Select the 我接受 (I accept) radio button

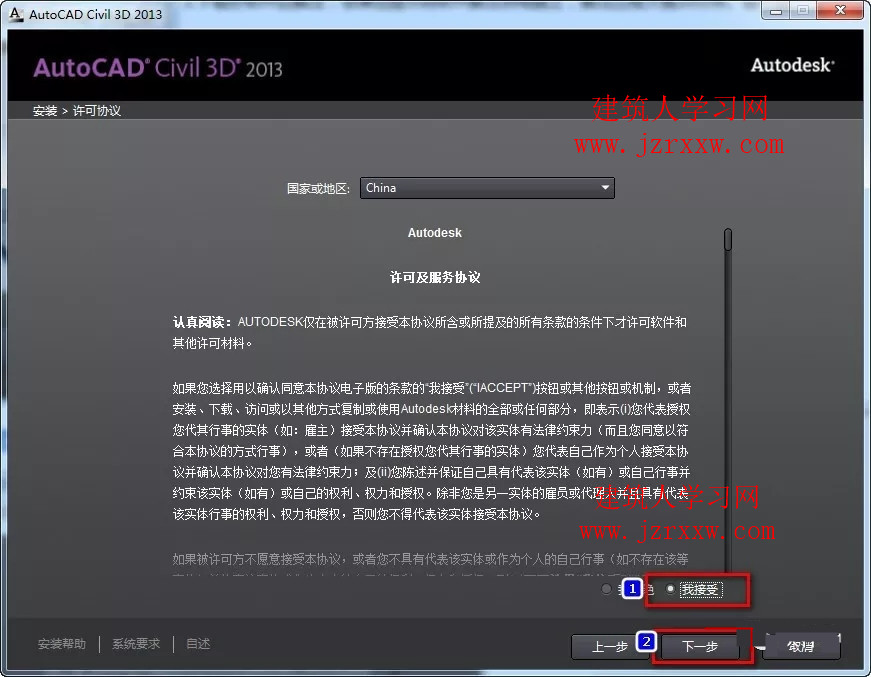coord(671,589)
